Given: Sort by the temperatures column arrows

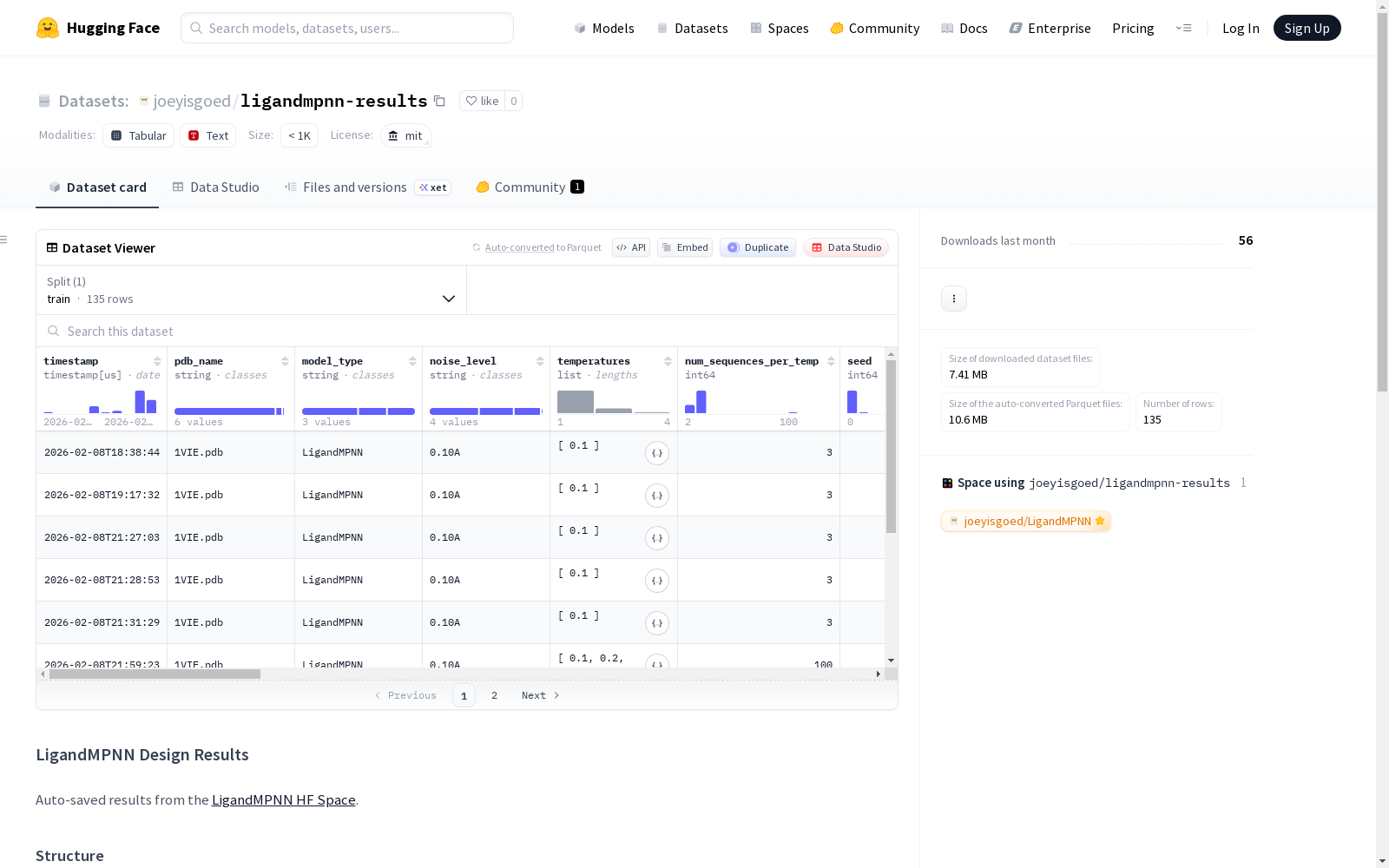Looking at the screenshot, I should 668,361.
